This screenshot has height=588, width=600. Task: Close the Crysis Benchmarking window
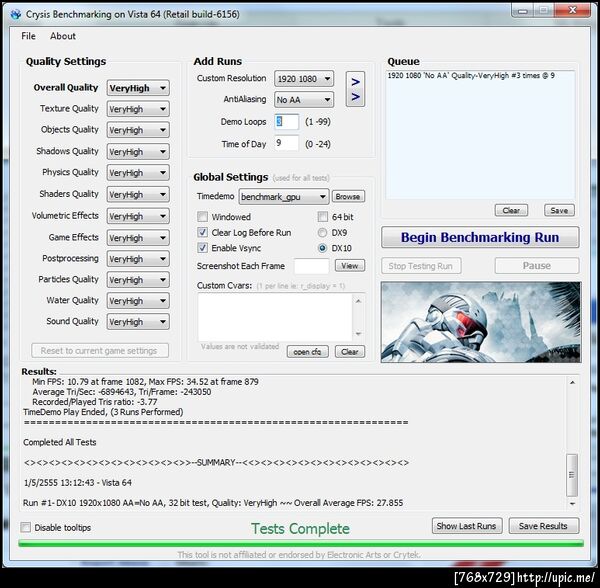click(x=572, y=10)
